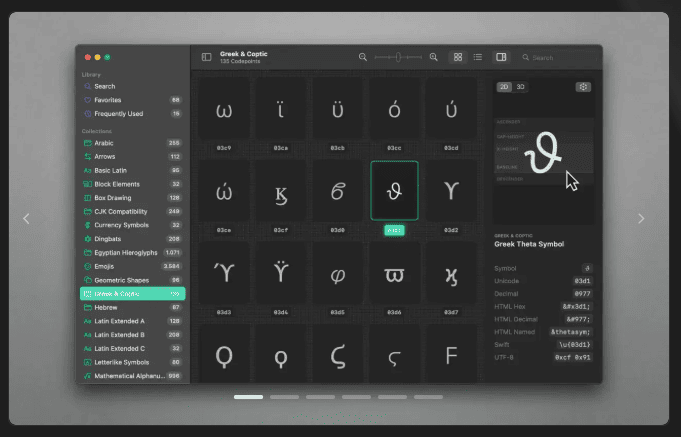Select the Latin Extended B collection
Viewport: 681px width, 437px height.
pyautogui.click(x=132, y=335)
